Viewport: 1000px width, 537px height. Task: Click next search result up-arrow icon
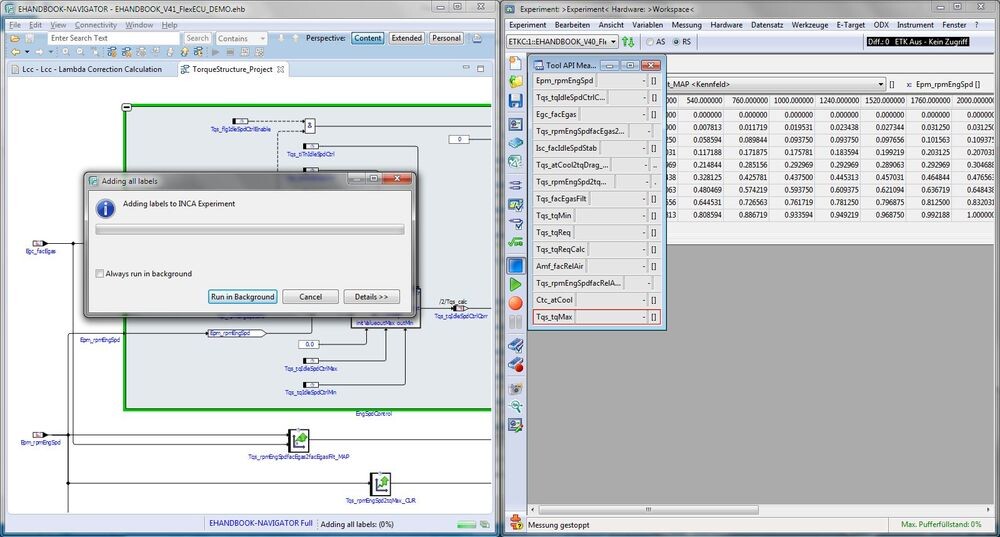[295, 38]
